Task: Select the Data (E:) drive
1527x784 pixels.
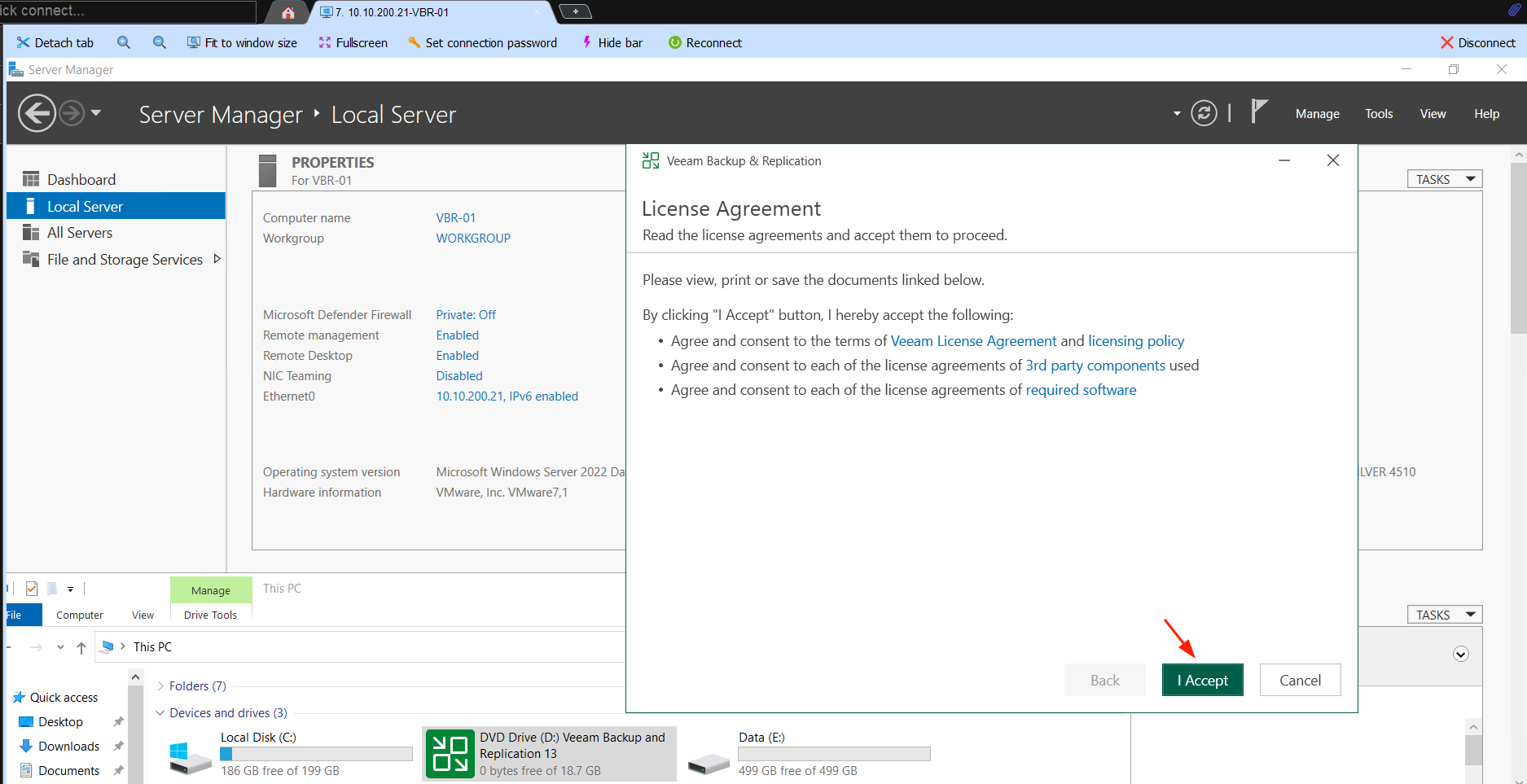Action: [x=809, y=754]
